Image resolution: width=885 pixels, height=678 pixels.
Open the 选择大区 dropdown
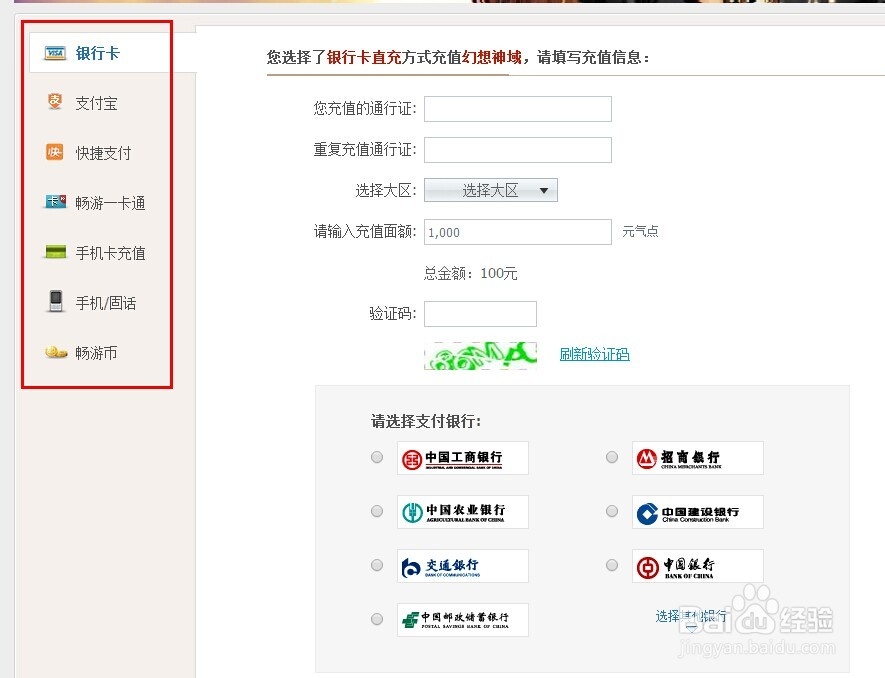coord(490,190)
